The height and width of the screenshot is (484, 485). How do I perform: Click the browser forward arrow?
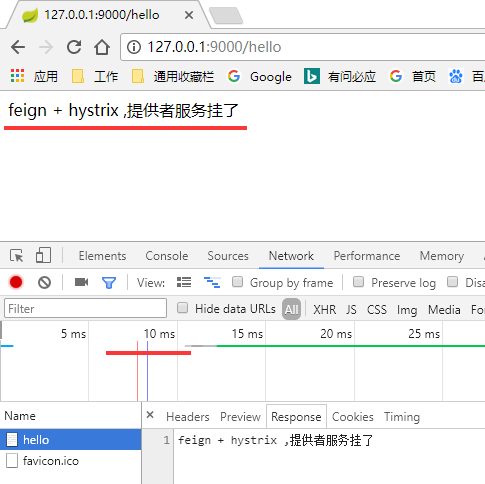pyautogui.click(x=46, y=47)
